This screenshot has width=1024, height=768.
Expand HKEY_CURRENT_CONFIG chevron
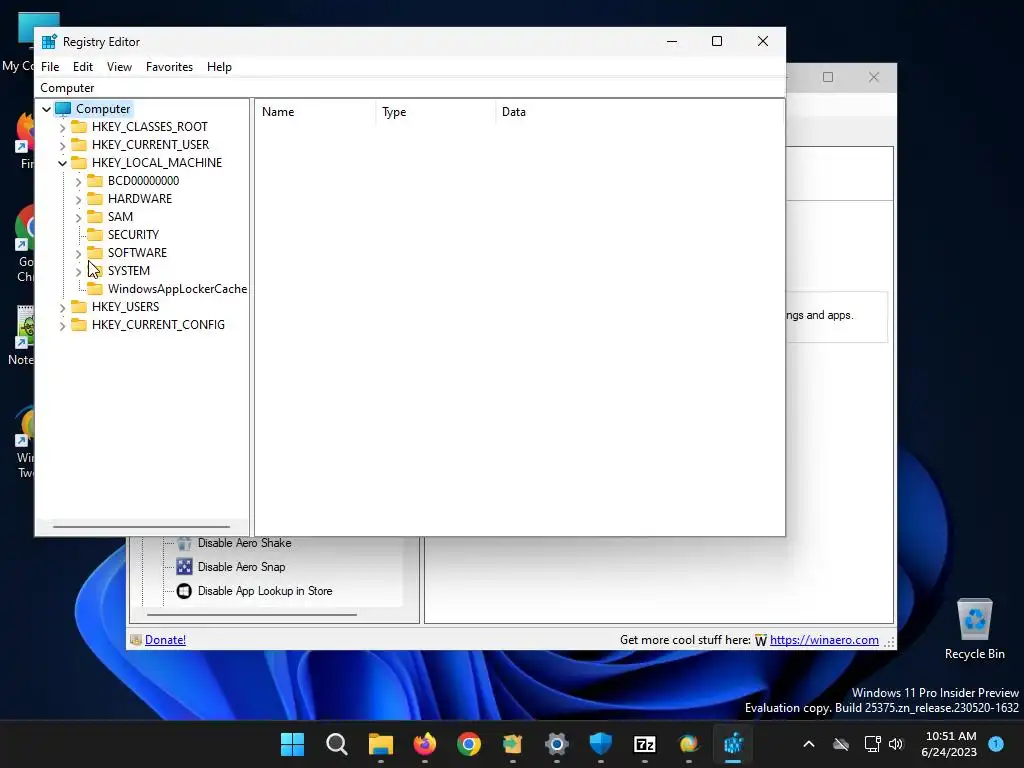pyautogui.click(x=63, y=325)
